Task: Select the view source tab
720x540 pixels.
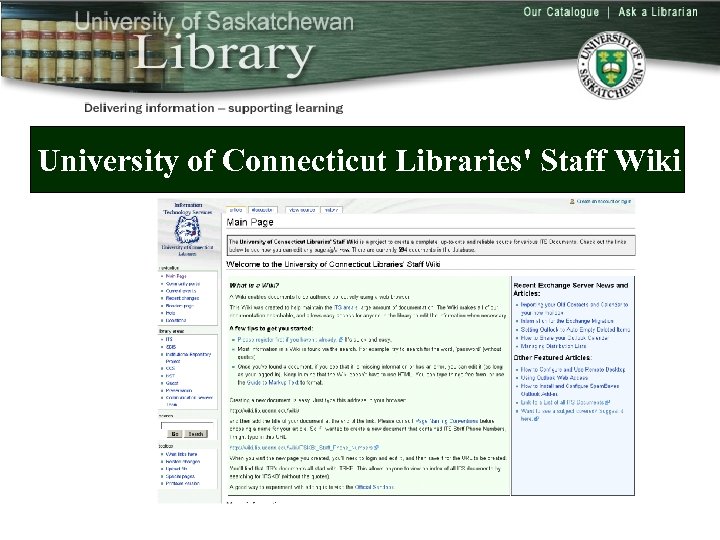Action: tap(302, 210)
